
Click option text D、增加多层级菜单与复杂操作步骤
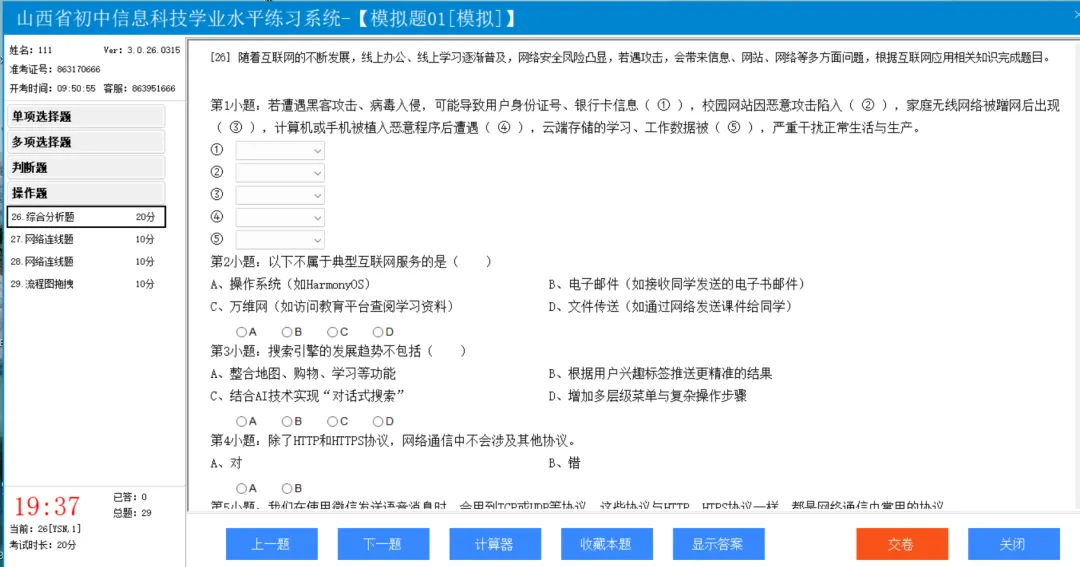(x=647, y=395)
